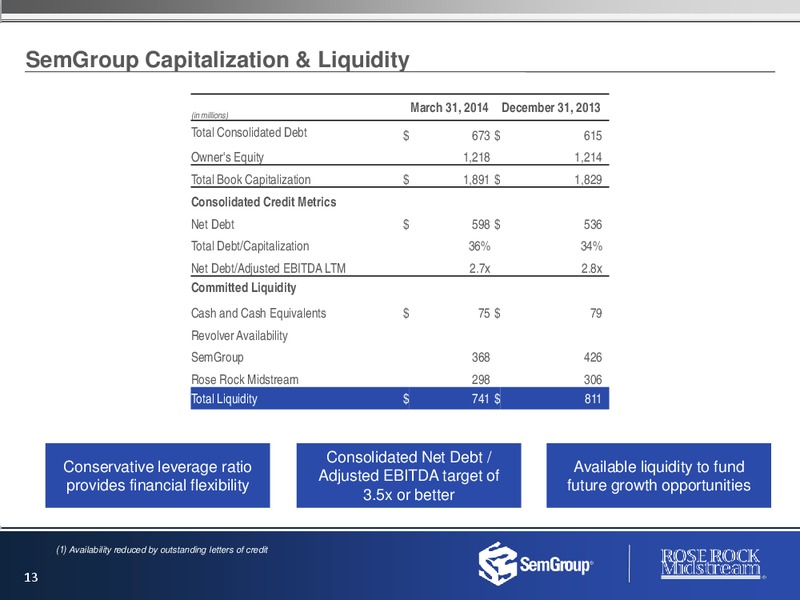The image size is (800, 600).
Task: Click the cash value 75
Action: (x=484, y=313)
